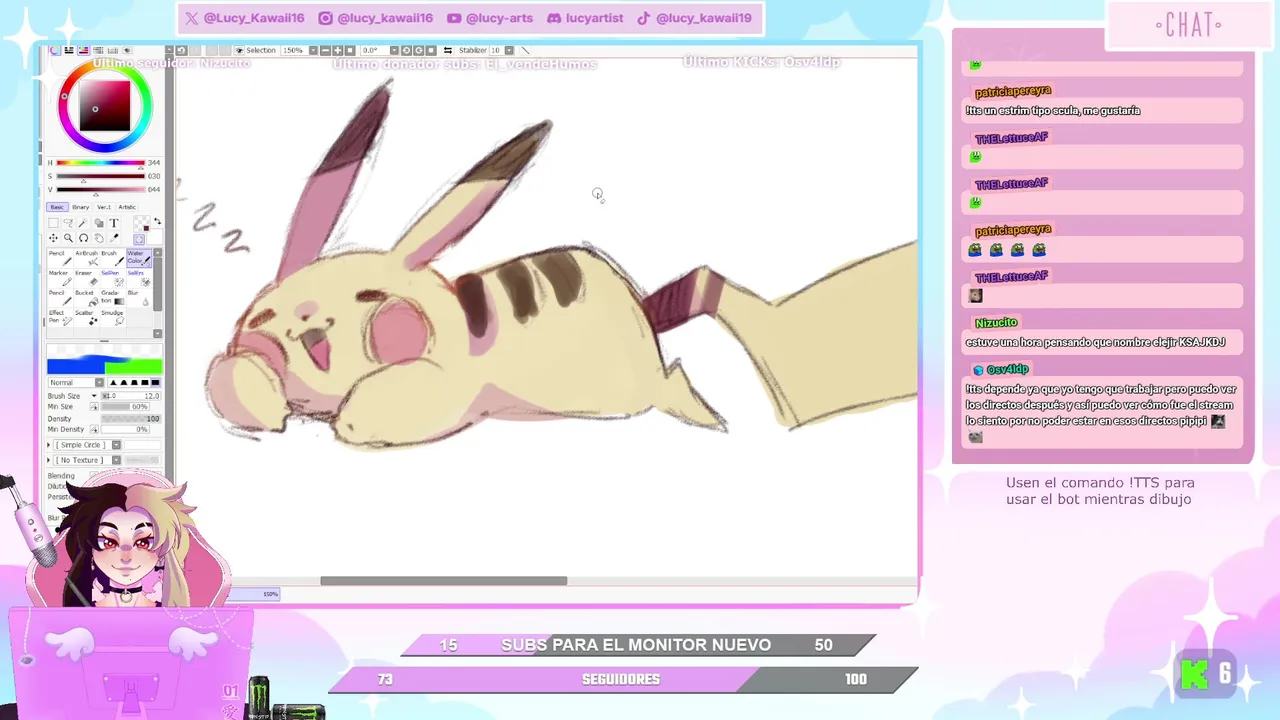Choose the SelErs selection eraser
1280x720 pixels.
(x=139, y=278)
